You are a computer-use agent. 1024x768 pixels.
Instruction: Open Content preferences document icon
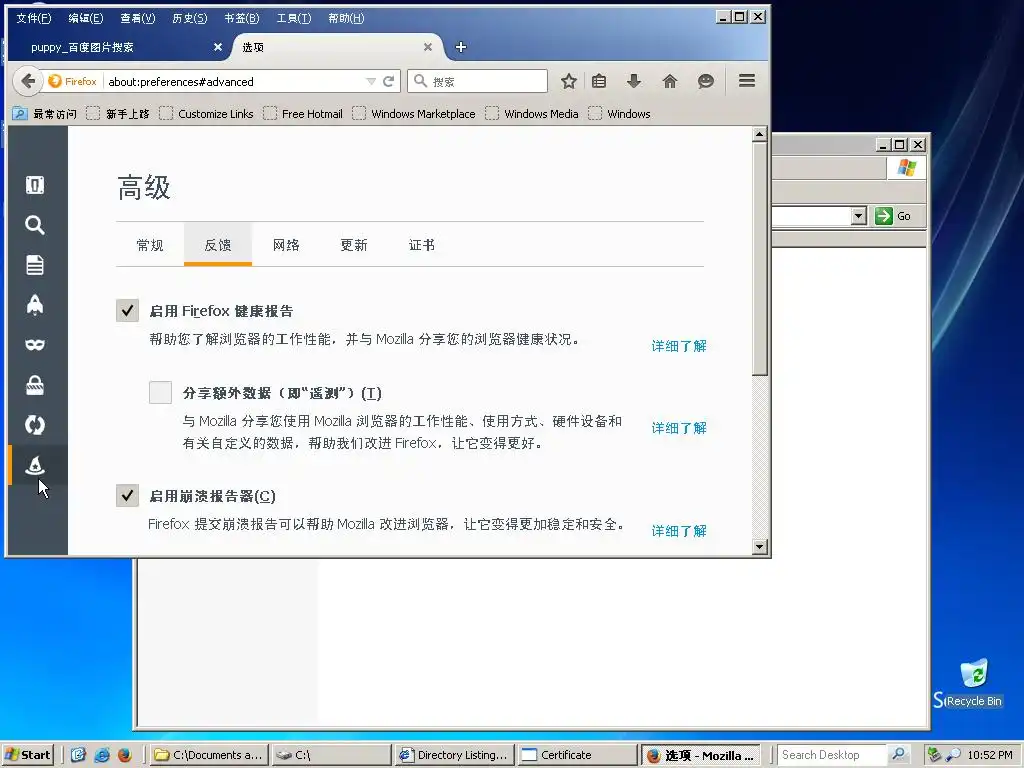tap(35, 265)
